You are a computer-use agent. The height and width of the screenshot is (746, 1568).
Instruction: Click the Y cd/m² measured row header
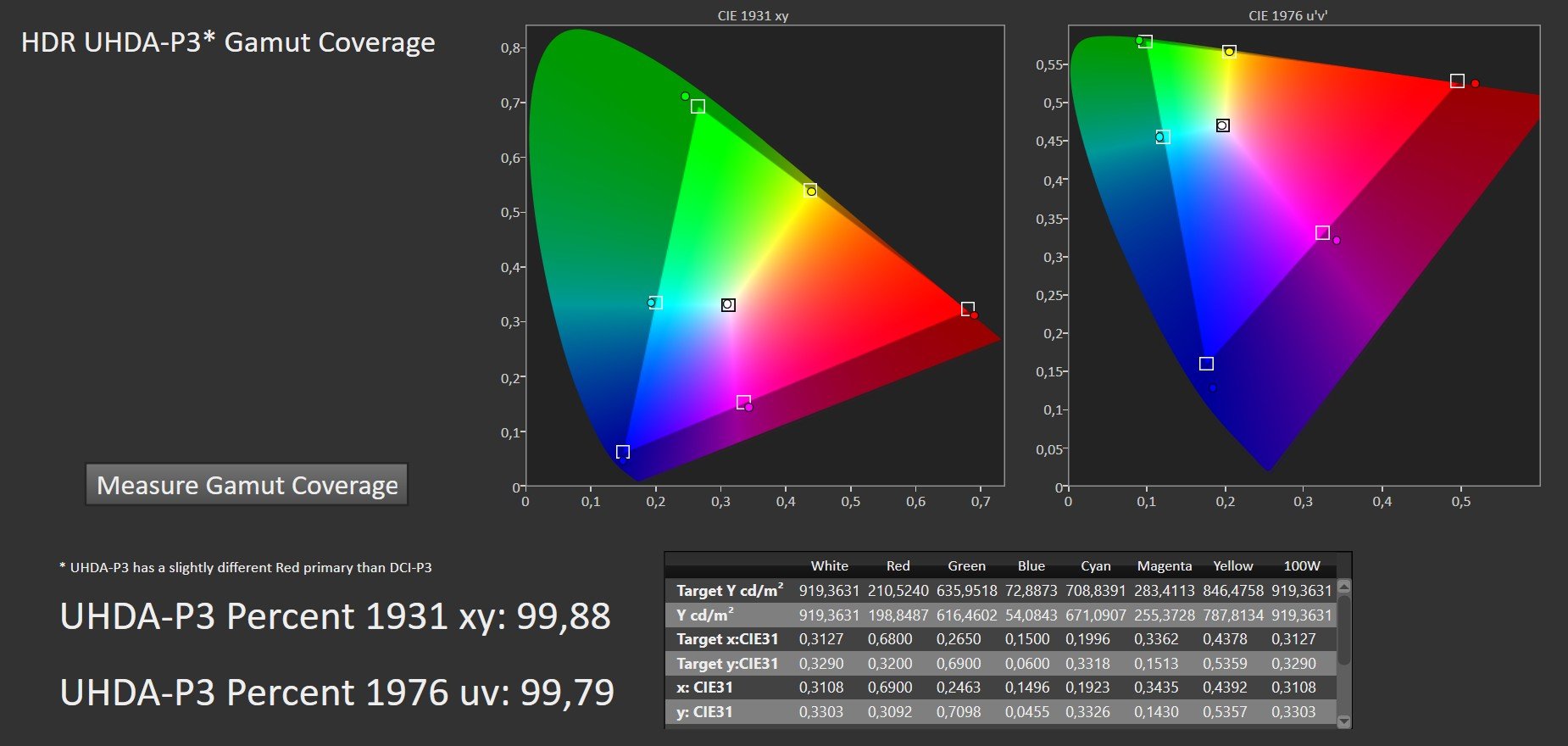[x=705, y=615]
